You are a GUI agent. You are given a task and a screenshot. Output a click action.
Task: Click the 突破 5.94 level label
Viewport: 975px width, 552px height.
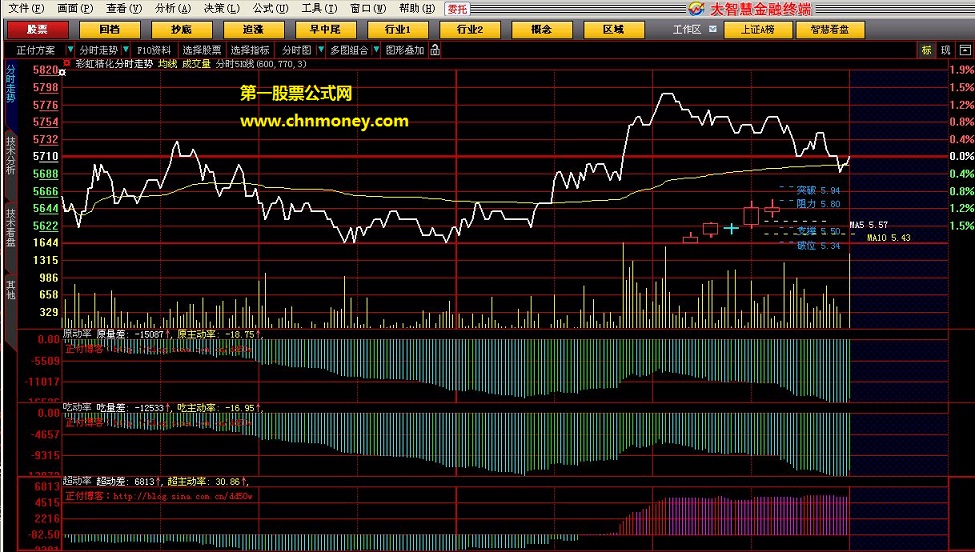[818, 190]
